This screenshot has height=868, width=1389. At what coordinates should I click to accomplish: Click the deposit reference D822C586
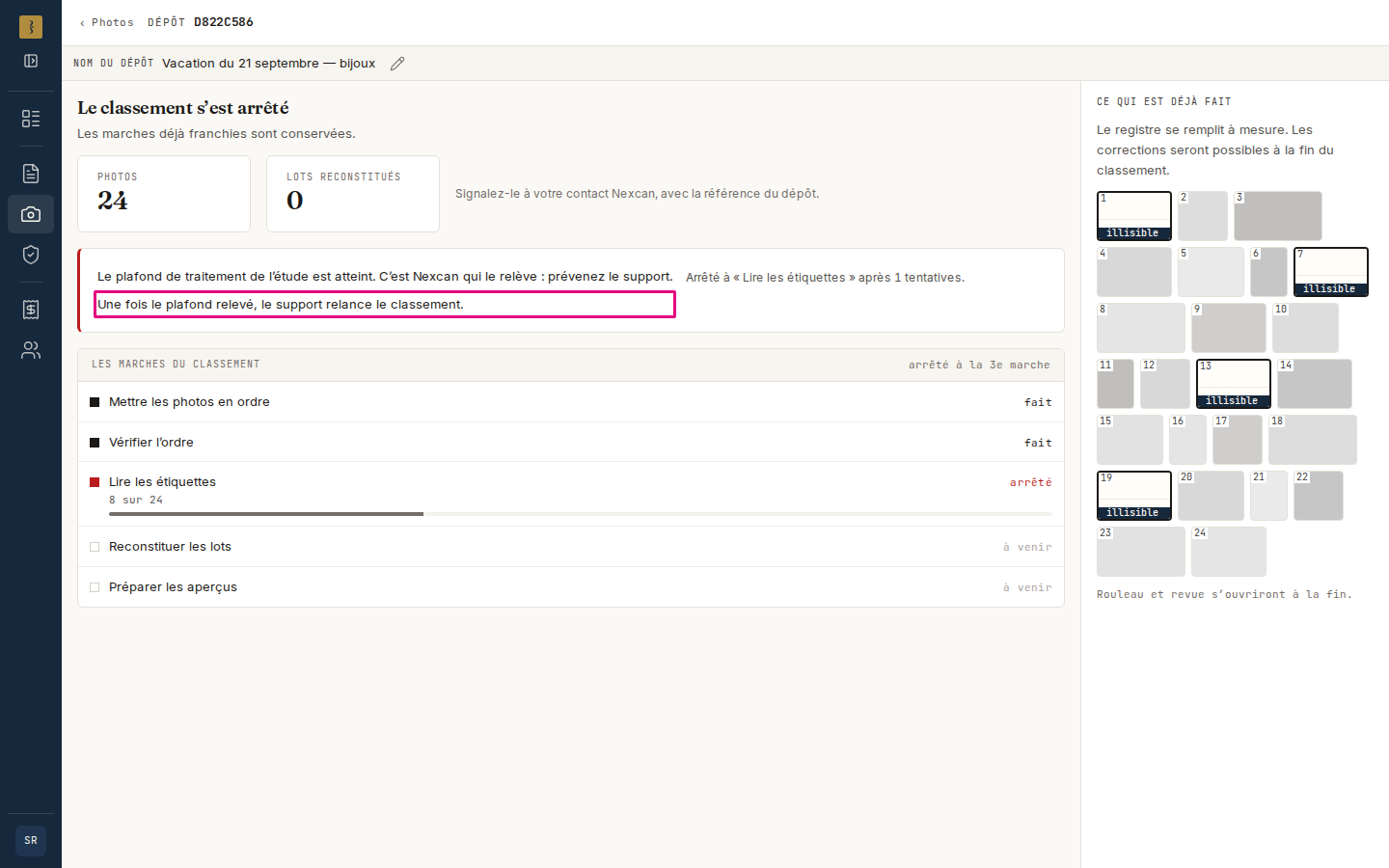coord(224,22)
